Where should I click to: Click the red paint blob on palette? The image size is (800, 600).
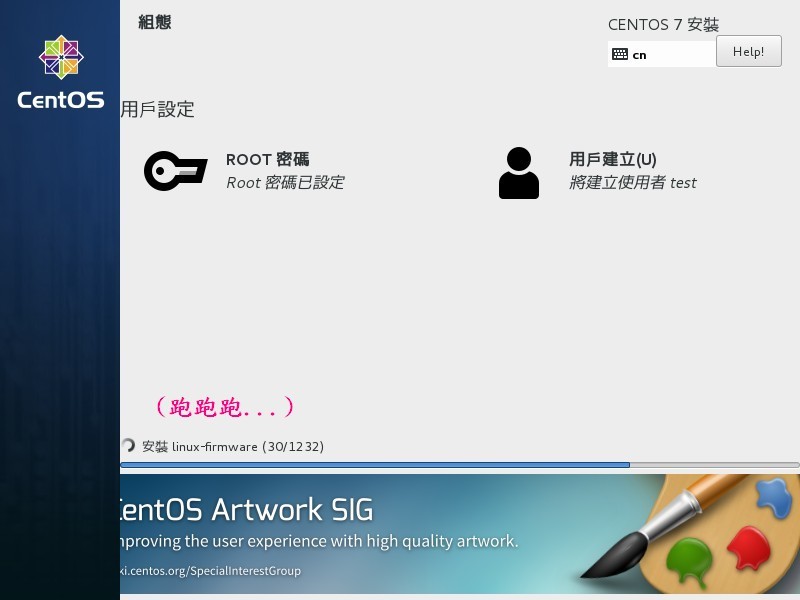(x=748, y=548)
